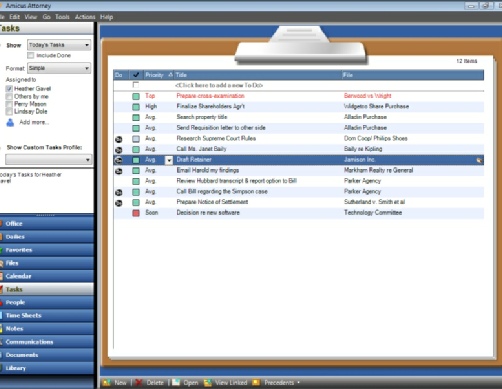Open Precedents dropdown arrow
The height and width of the screenshot is (389, 502).
pyautogui.click(x=298, y=382)
